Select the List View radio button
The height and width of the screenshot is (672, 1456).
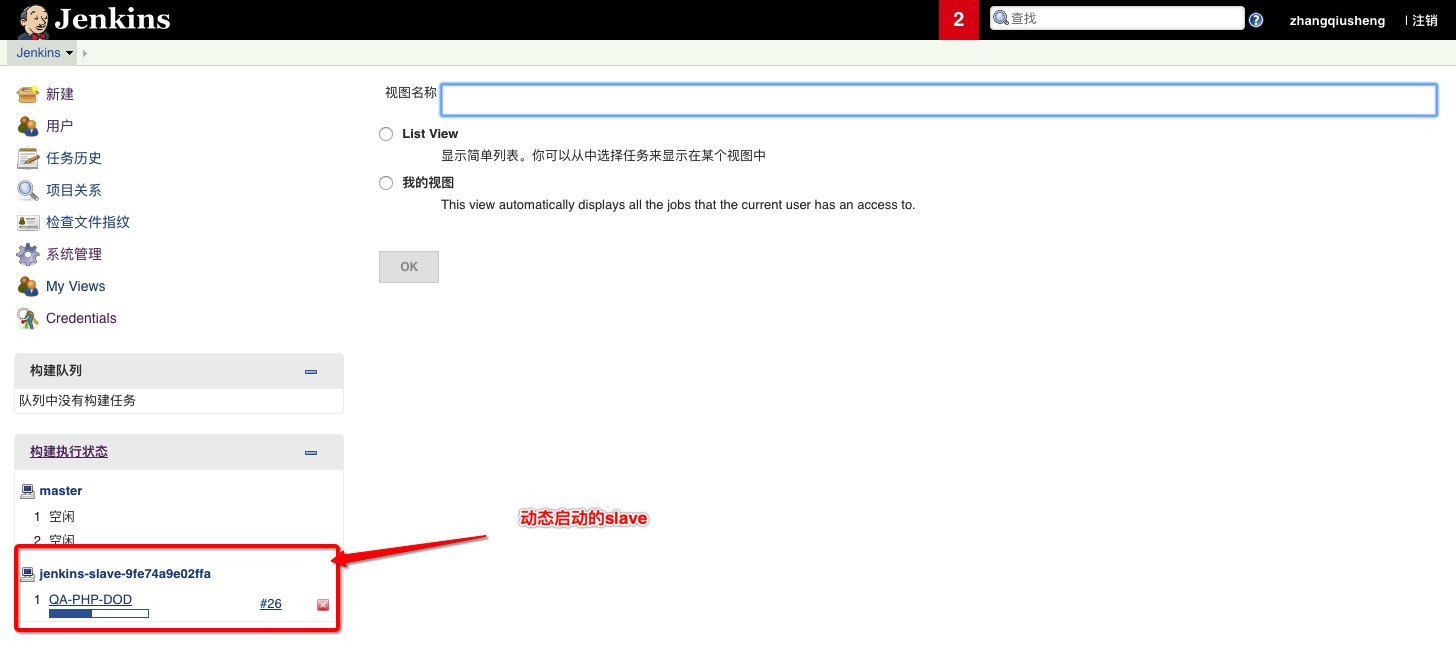pos(386,134)
